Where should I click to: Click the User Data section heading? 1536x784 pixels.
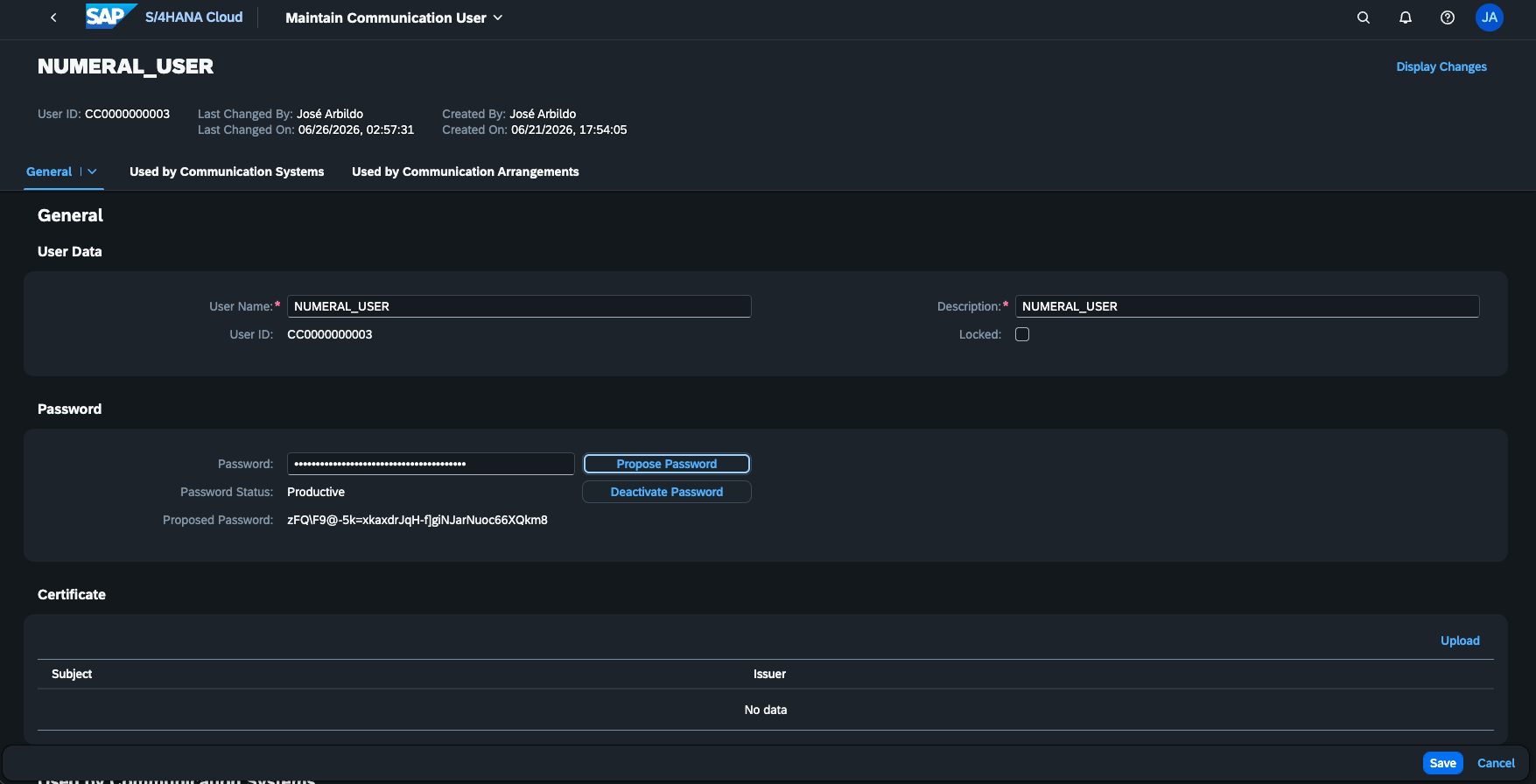[x=70, y=251]
